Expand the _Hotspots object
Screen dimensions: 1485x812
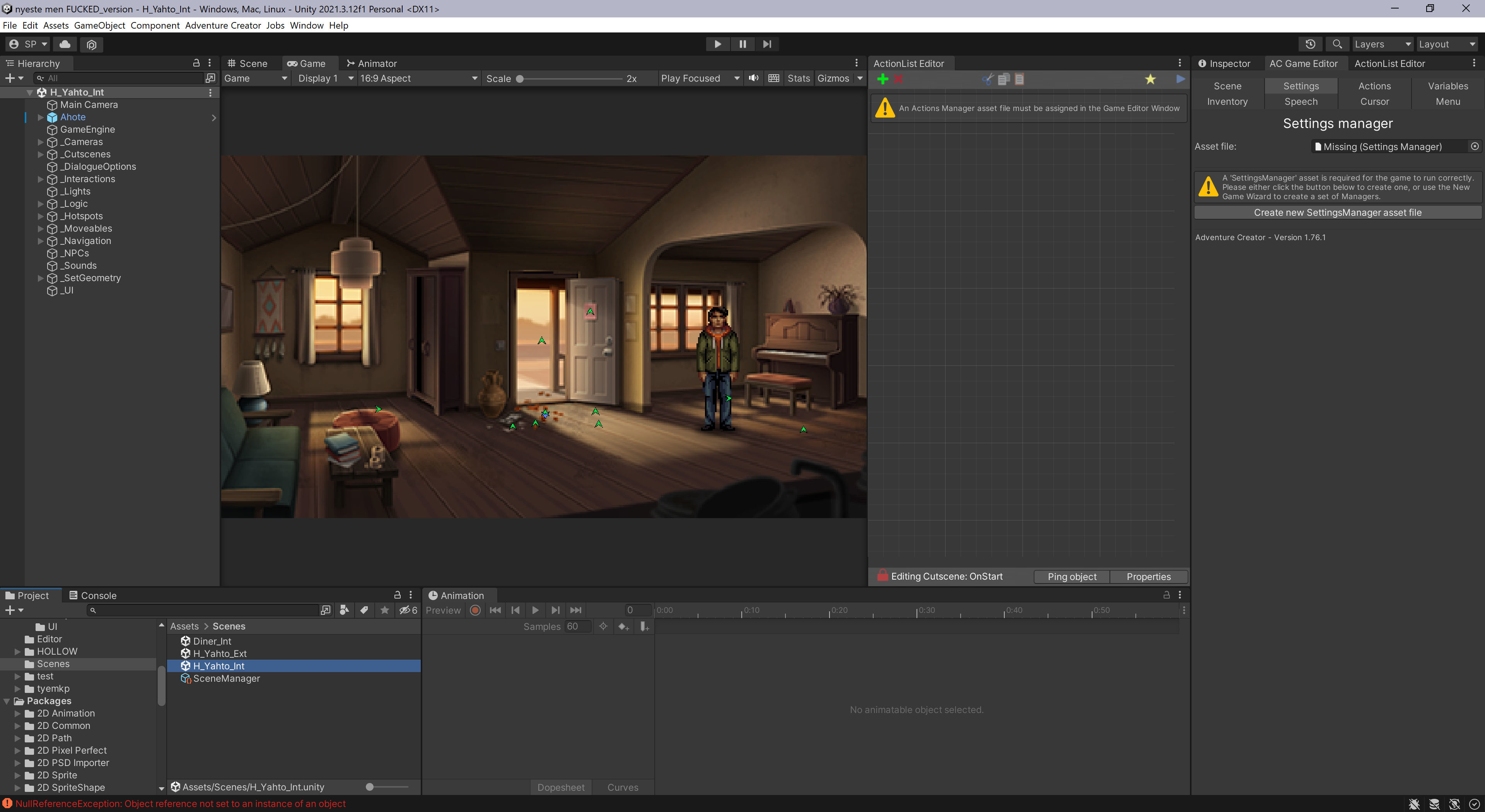(x=41, y=216)
